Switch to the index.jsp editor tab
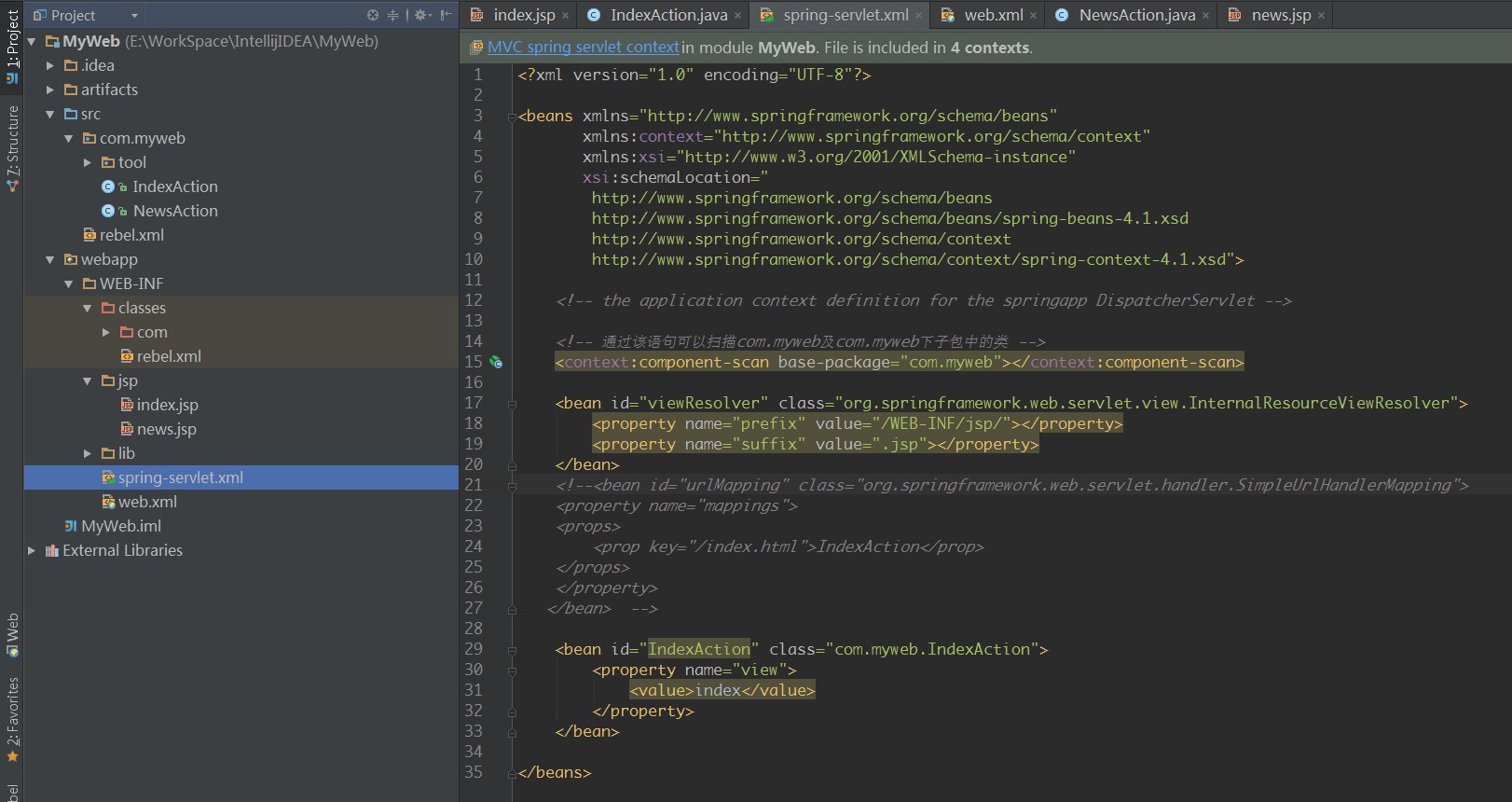The image size is (1512, 802). tap(515, 15)
